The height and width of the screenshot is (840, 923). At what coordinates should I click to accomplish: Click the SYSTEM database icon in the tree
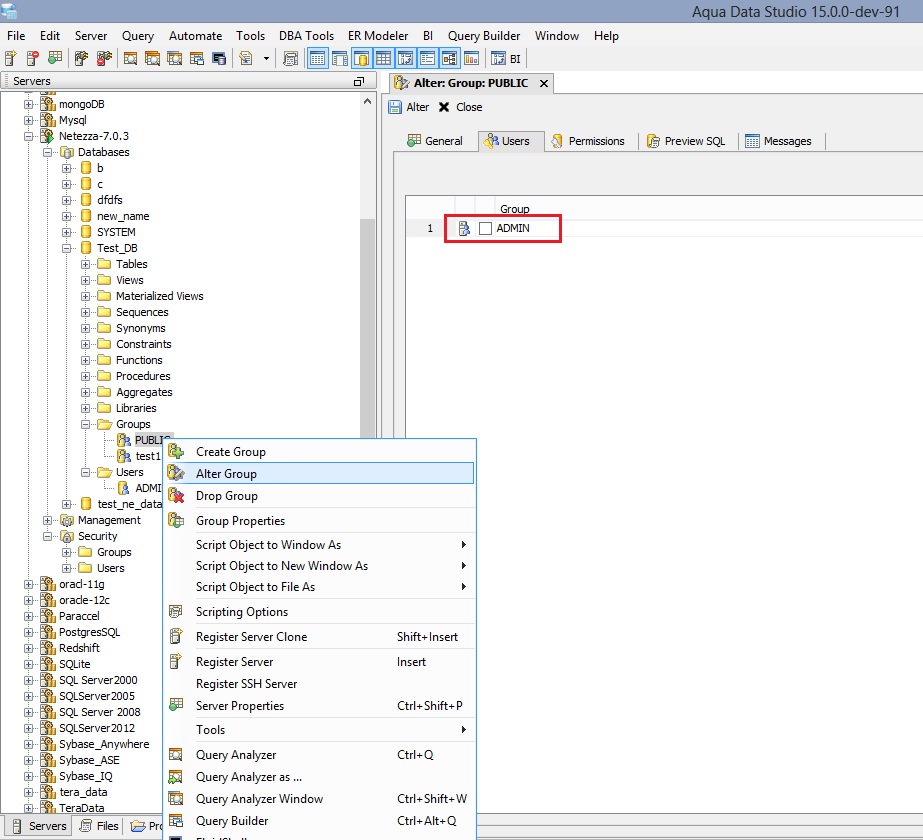click(86, 232)
